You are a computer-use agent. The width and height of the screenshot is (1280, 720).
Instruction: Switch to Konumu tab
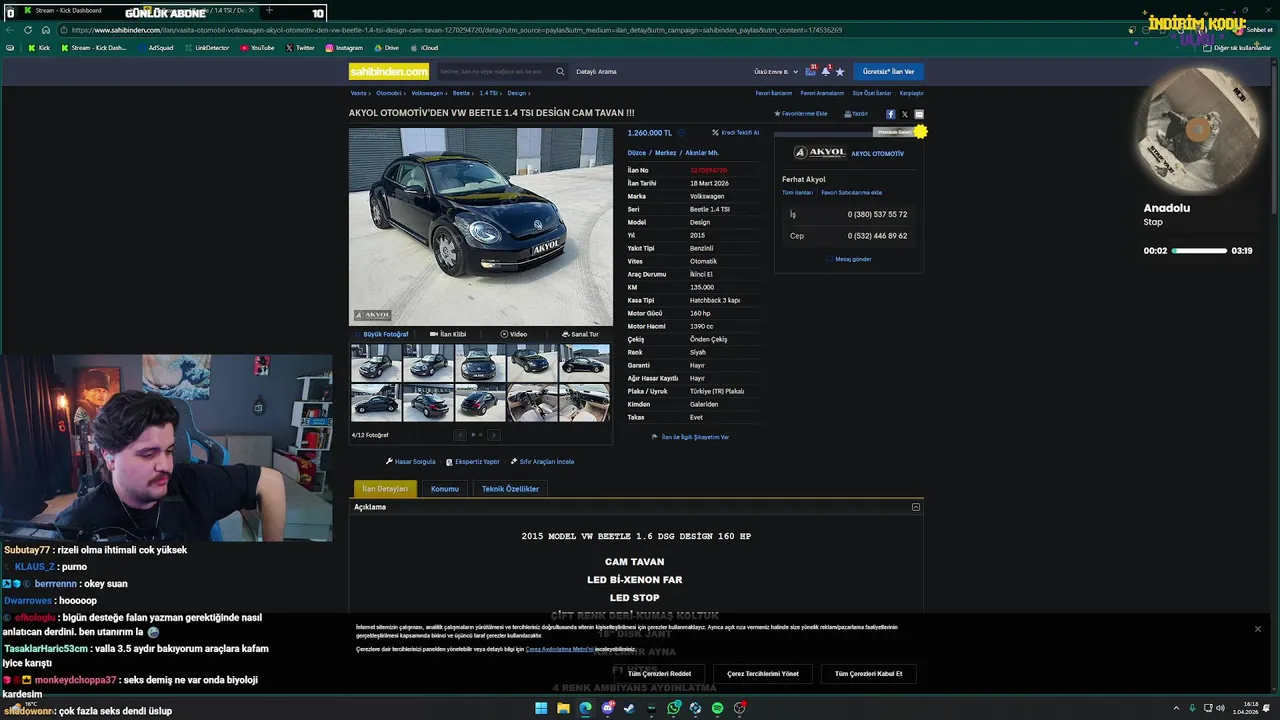(x=445, y=489)
